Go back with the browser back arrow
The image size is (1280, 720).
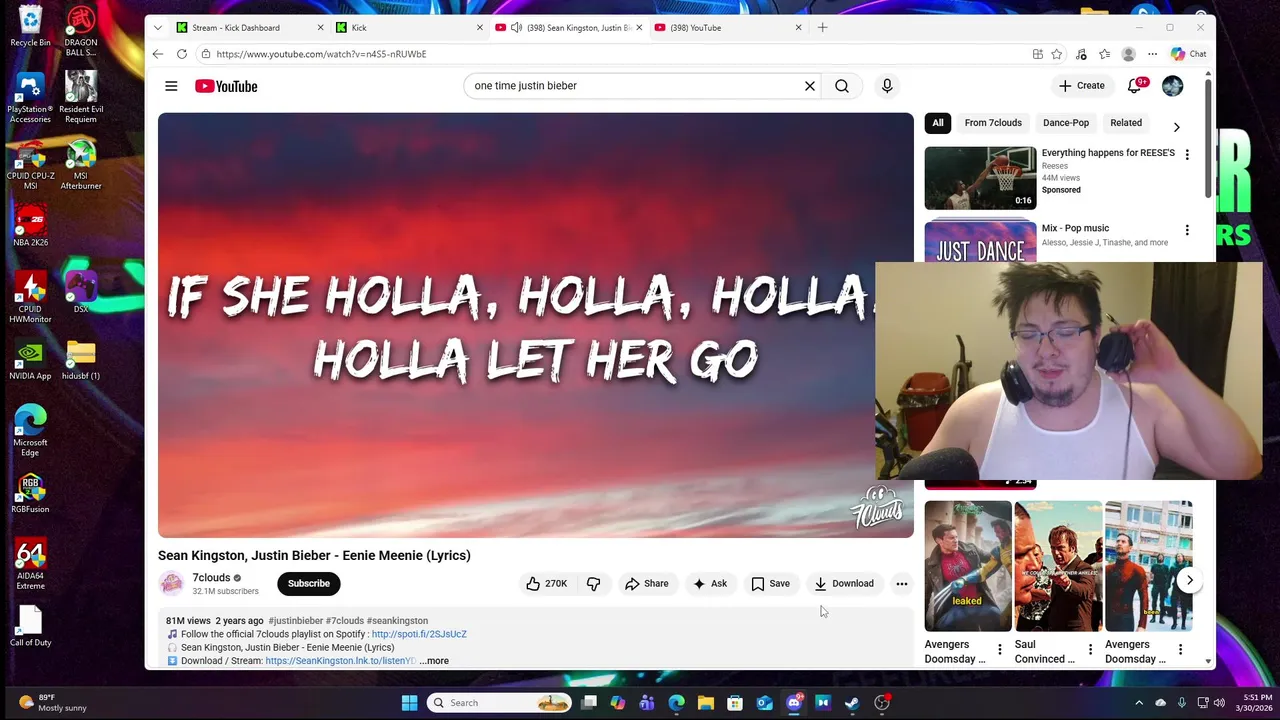[x=158, y=54]
